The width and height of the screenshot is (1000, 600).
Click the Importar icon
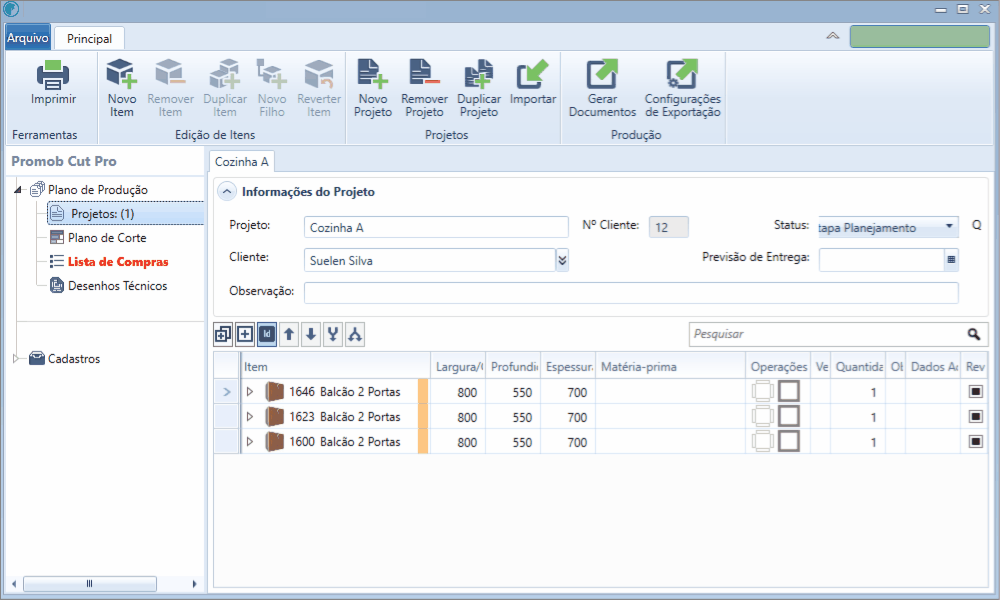[533, 75]
